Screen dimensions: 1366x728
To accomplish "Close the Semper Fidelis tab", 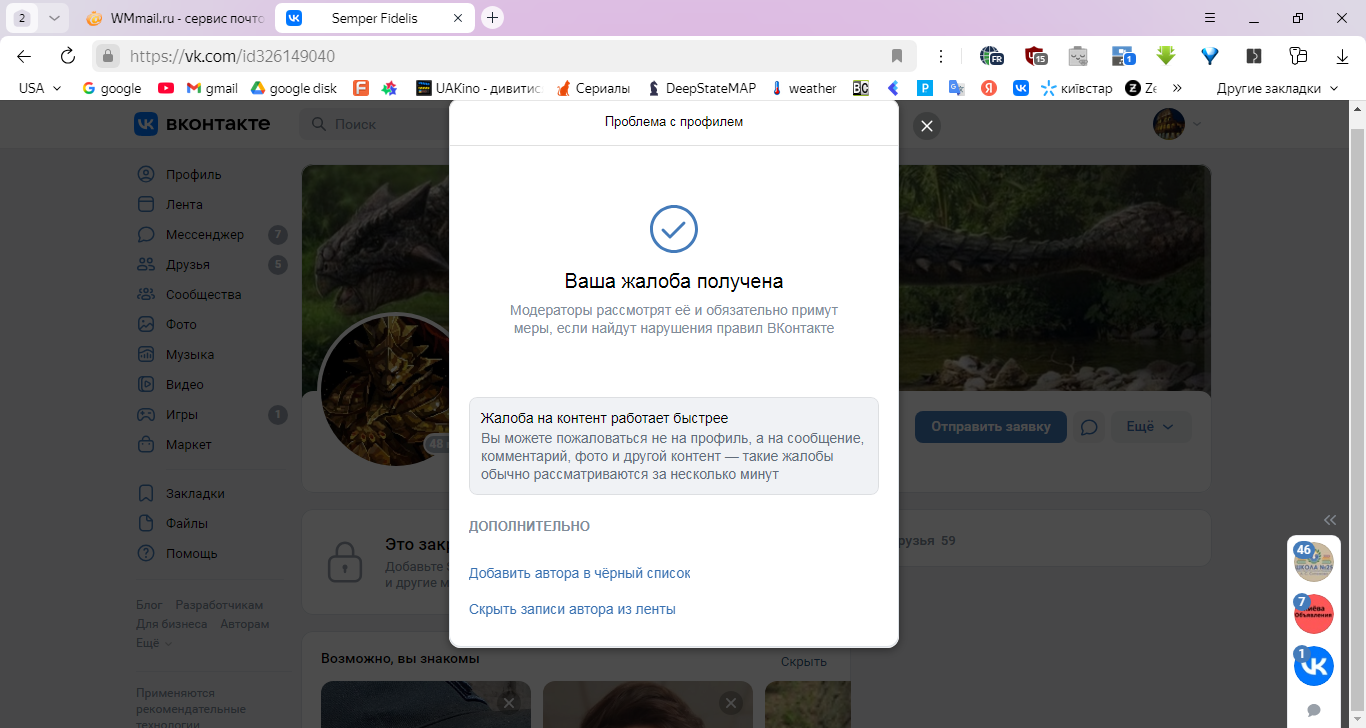I will pos(458,18).
